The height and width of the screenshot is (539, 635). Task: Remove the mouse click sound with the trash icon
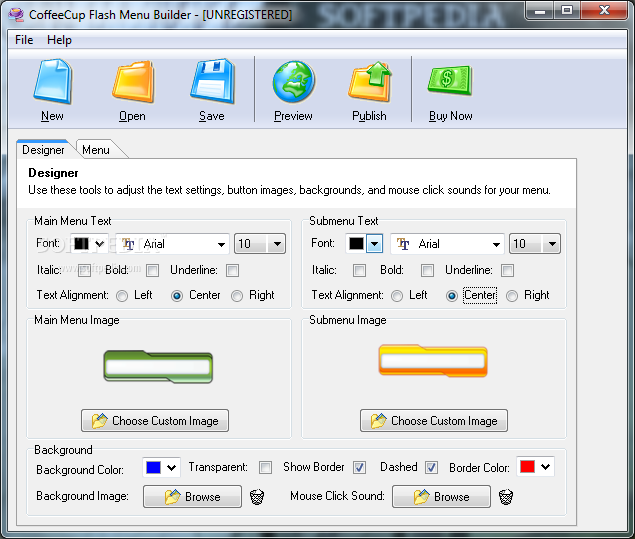pos(506,496)
